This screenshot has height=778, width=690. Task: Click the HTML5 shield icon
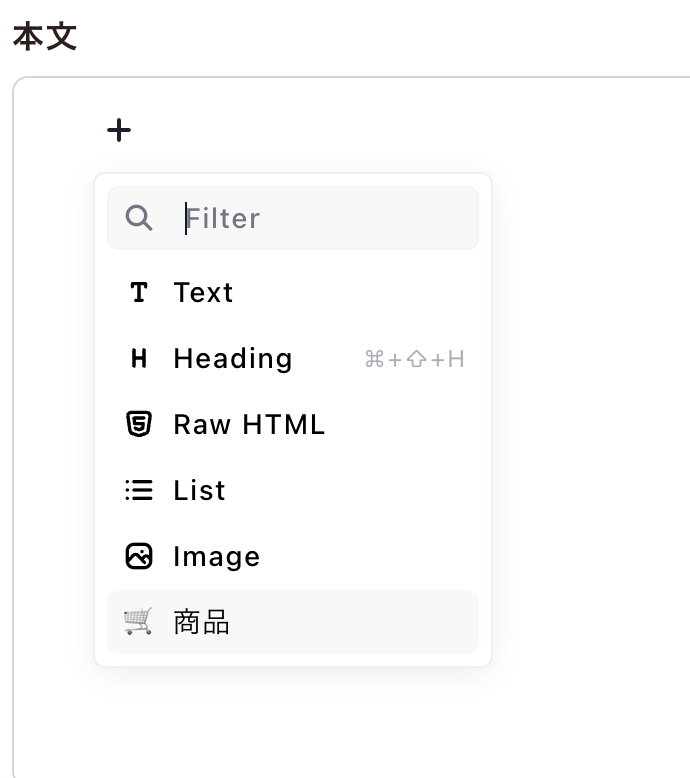(139, 424)
